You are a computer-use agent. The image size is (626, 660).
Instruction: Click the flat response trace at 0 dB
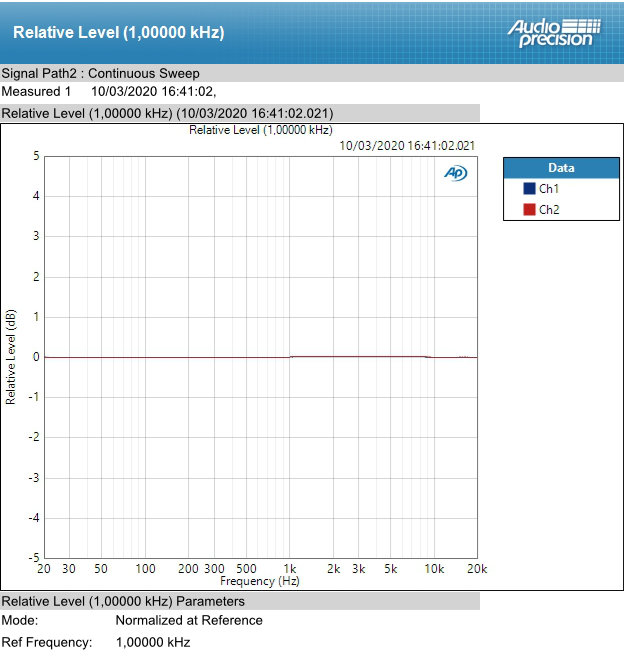point(261,357)
